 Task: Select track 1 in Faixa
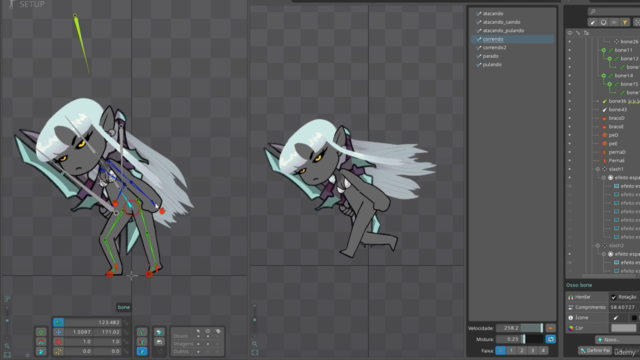pyautogui.click(x=511, y=351)
